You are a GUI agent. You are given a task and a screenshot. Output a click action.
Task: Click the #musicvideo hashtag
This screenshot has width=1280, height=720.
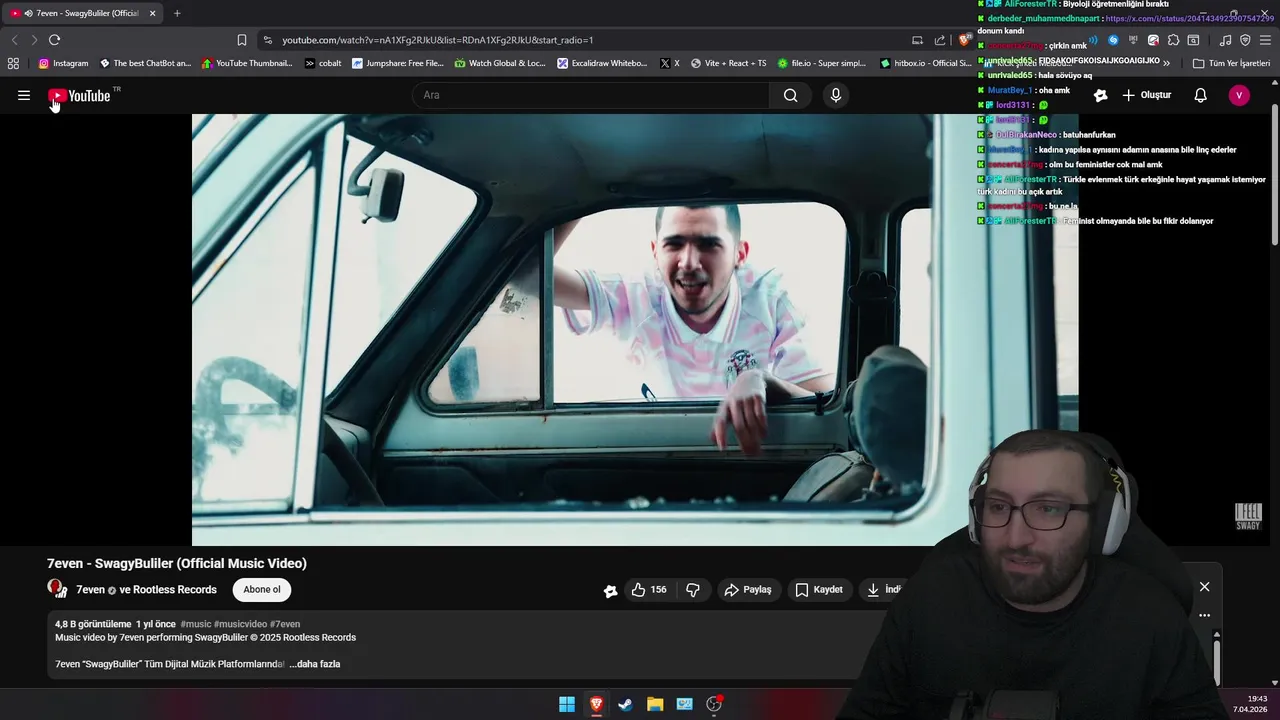click(x=240, y=624)
